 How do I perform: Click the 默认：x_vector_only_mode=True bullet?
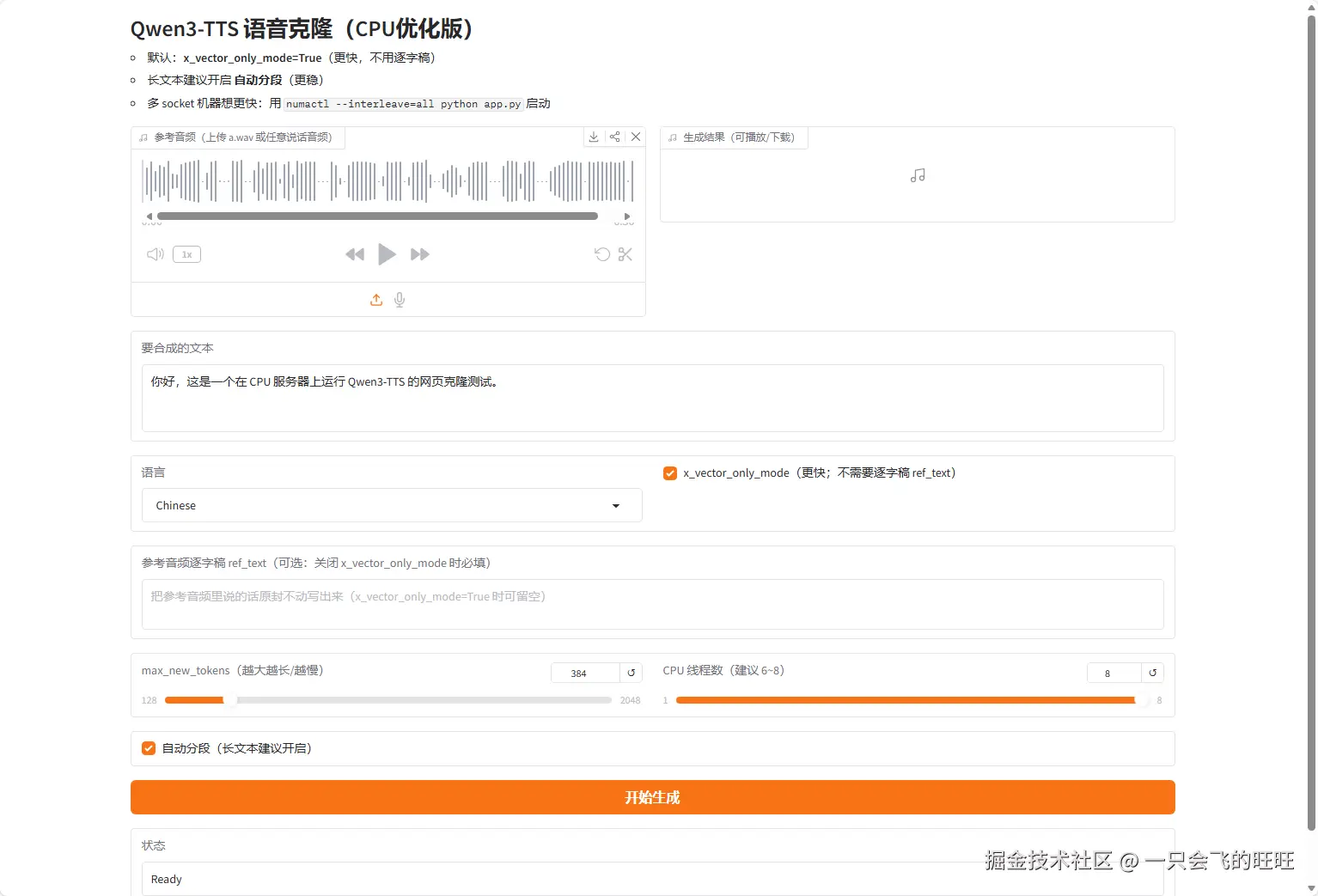291,58
